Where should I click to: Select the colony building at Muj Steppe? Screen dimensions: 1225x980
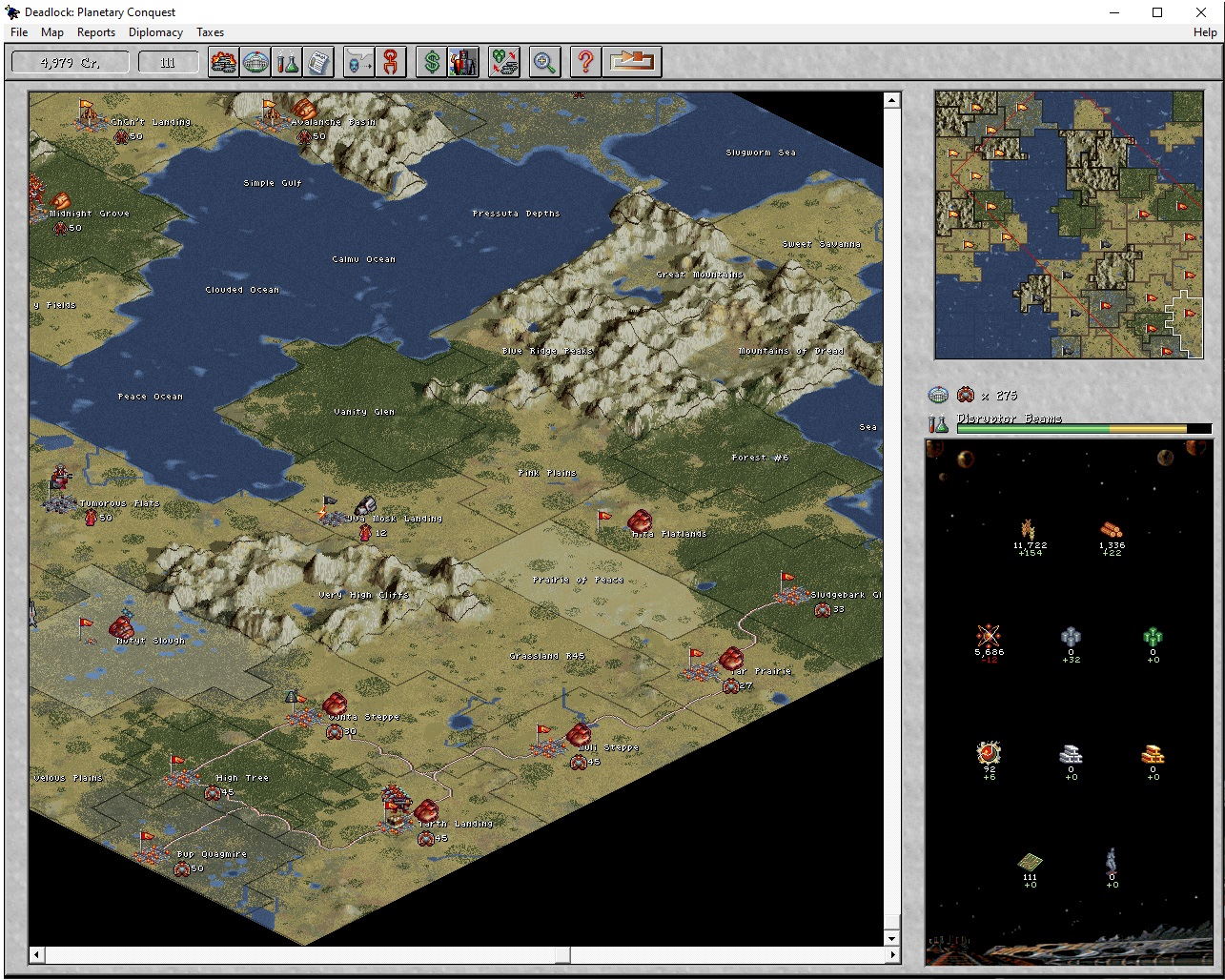(x=579, y=735)
